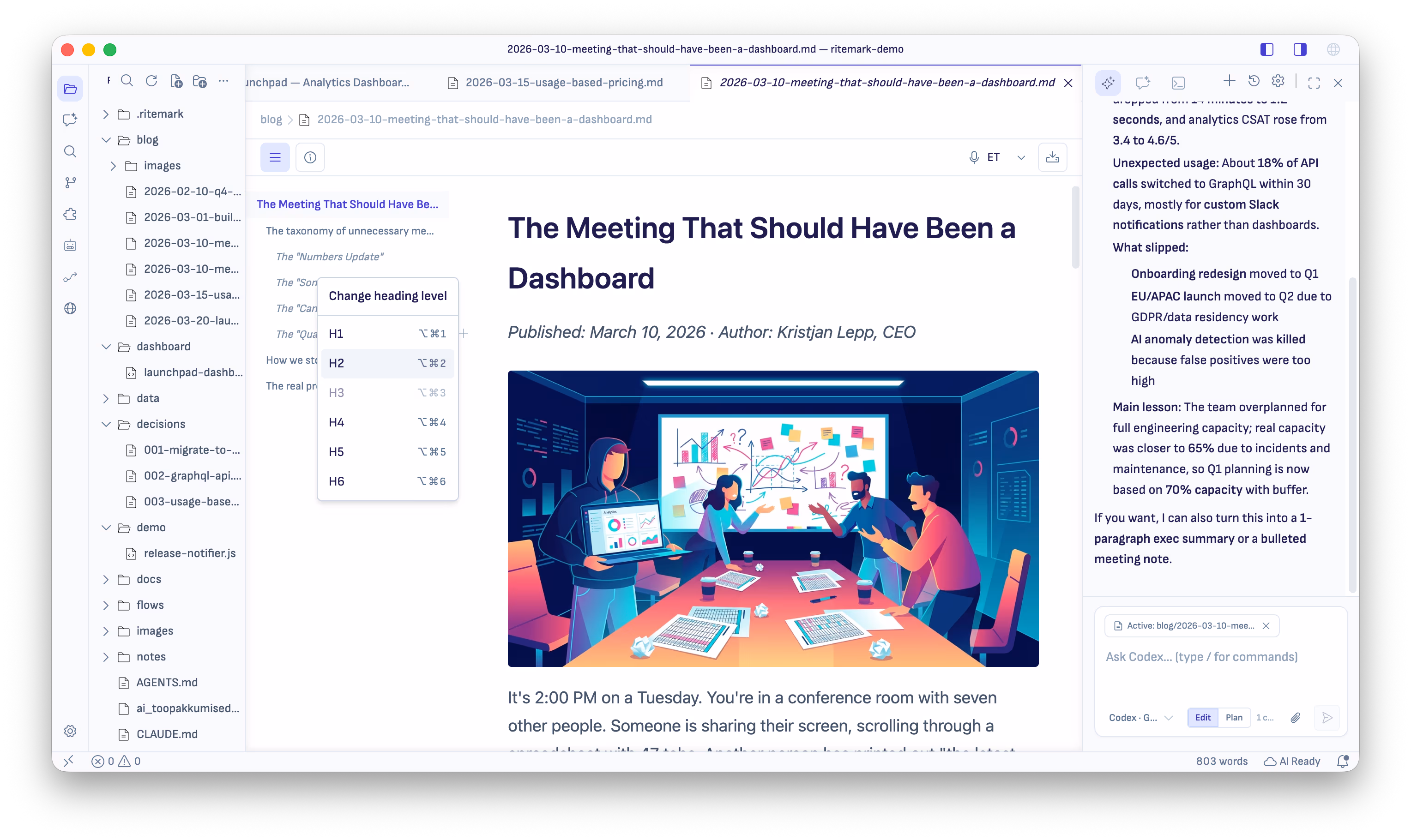Refresh the explorer file tree

coord(152,81)
